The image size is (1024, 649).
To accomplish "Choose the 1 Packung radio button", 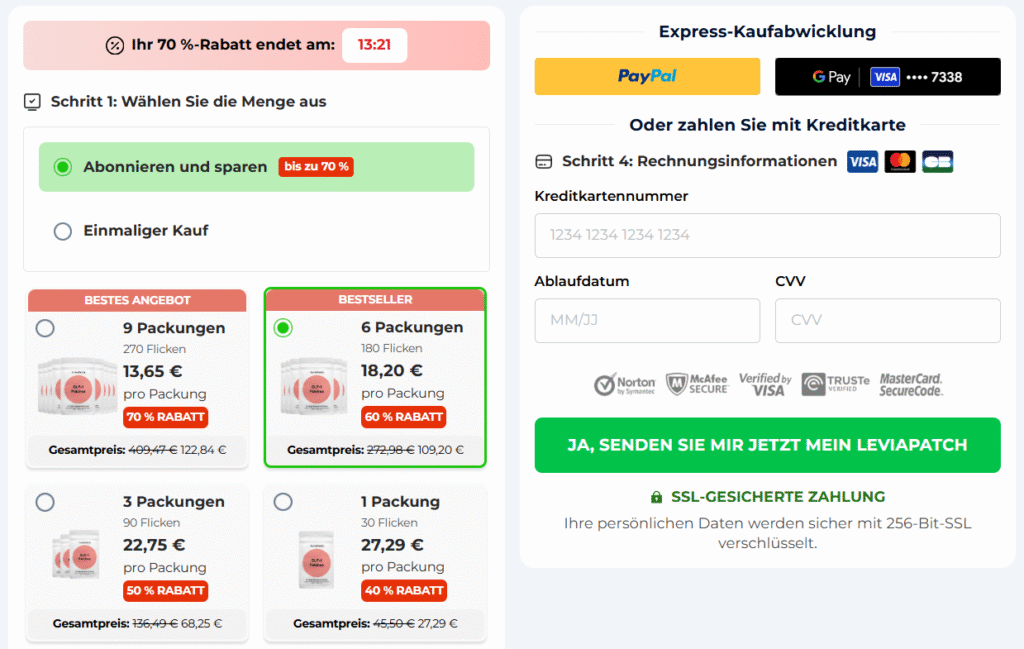I will (x=283, y=502).
